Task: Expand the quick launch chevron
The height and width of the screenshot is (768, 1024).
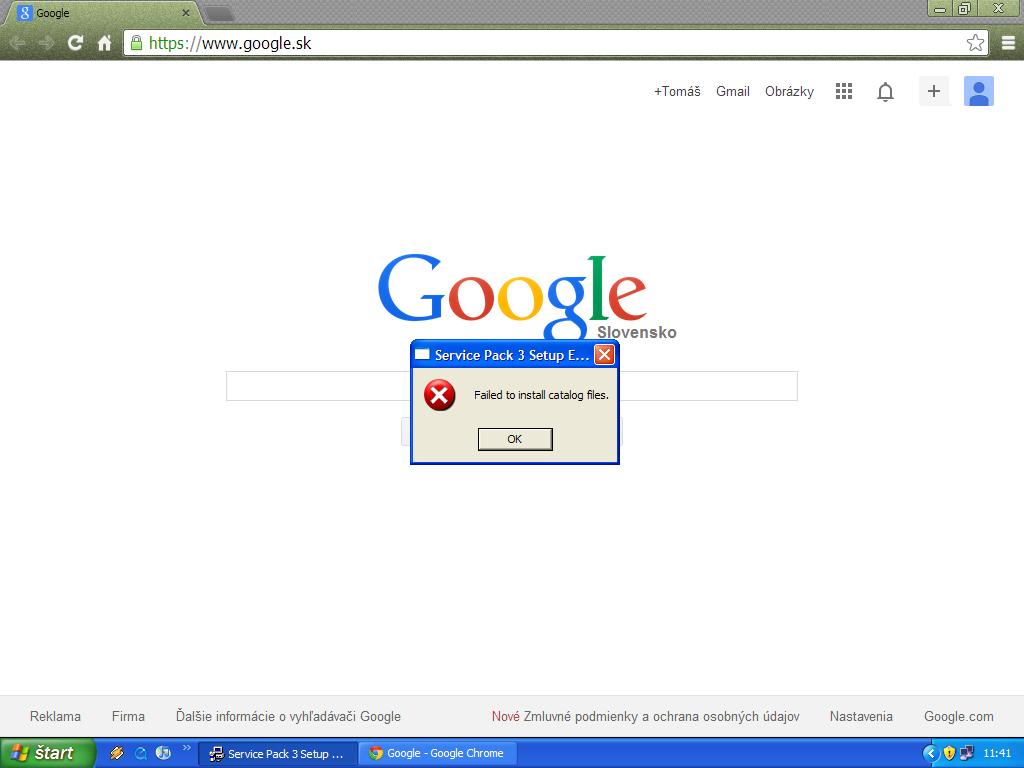Action: (x=186, y=748)
